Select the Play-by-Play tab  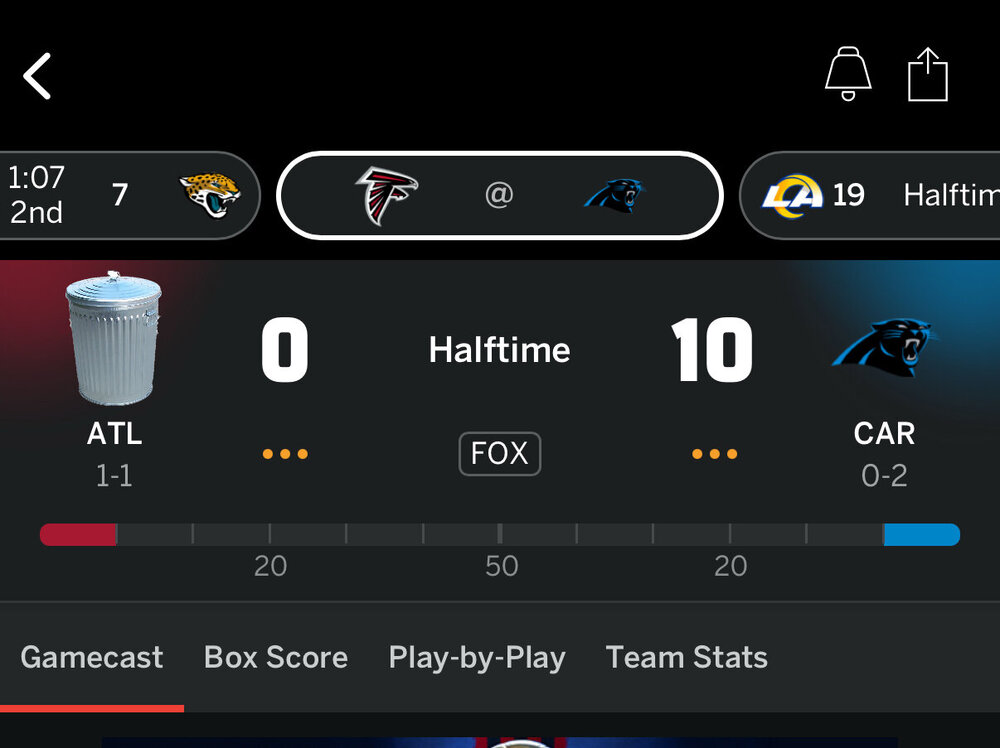tap(477, 657)
